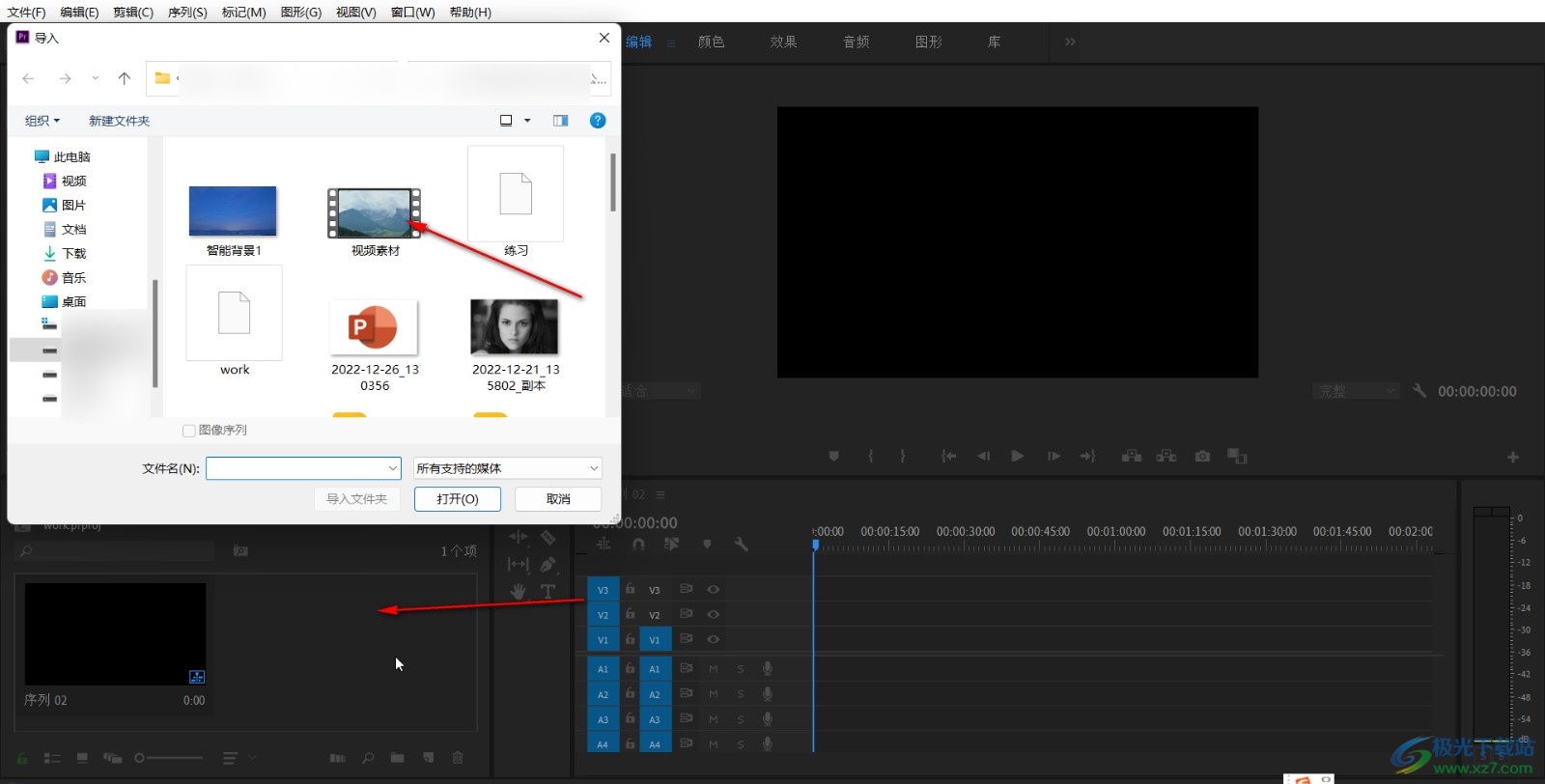Adjust project panel thumbnail zoom slider
Viewport: 1545px width, 784px height.
click(x=169, y=758)
